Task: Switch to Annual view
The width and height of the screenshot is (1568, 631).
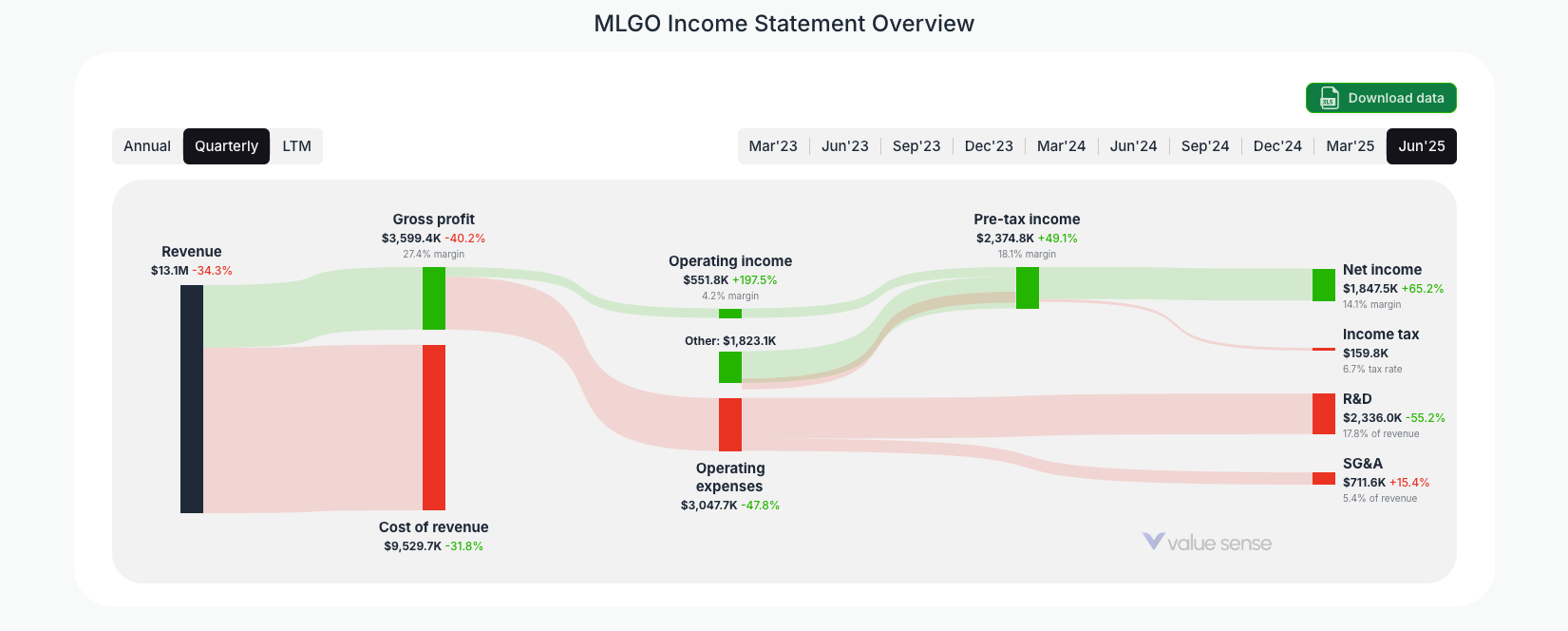Action: tap(147, 145)
